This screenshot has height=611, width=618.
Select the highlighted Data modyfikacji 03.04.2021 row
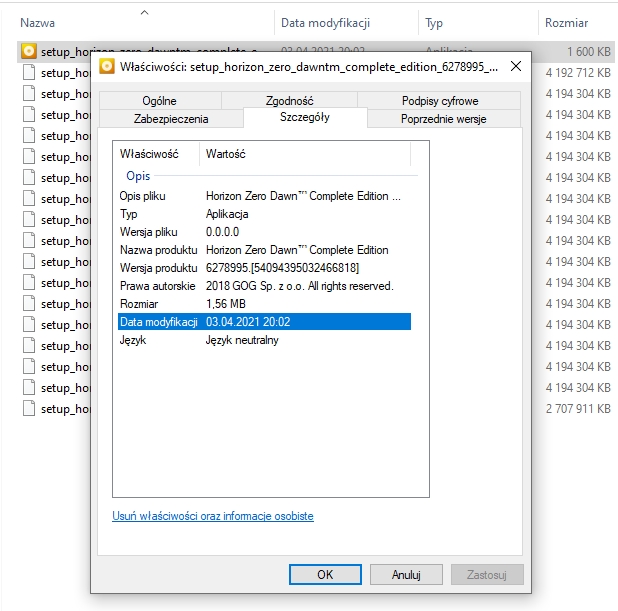pyautogui.click(x=264, y=322)
